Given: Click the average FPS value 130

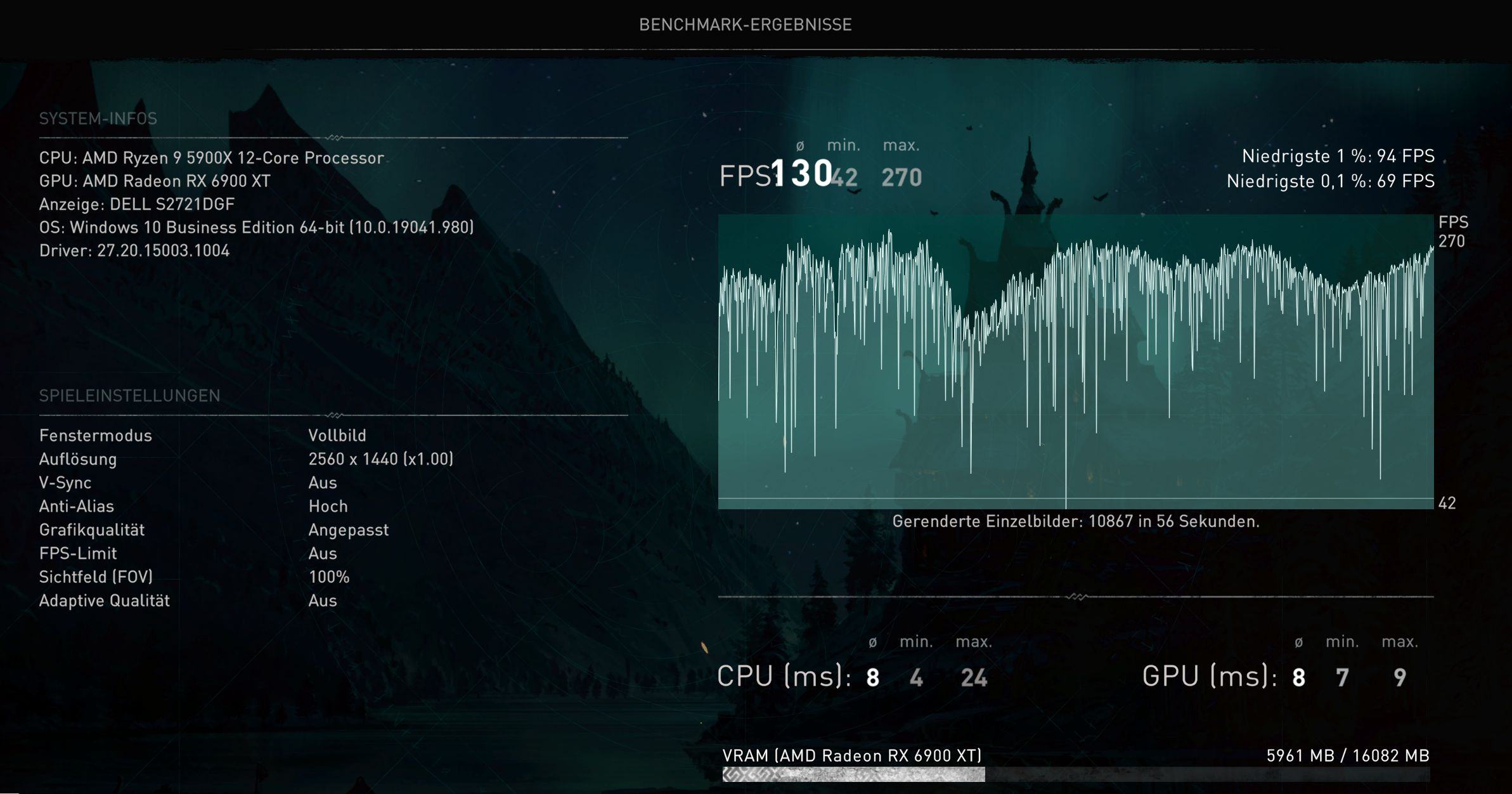Looking at the screenshot, I should point(802,173).
